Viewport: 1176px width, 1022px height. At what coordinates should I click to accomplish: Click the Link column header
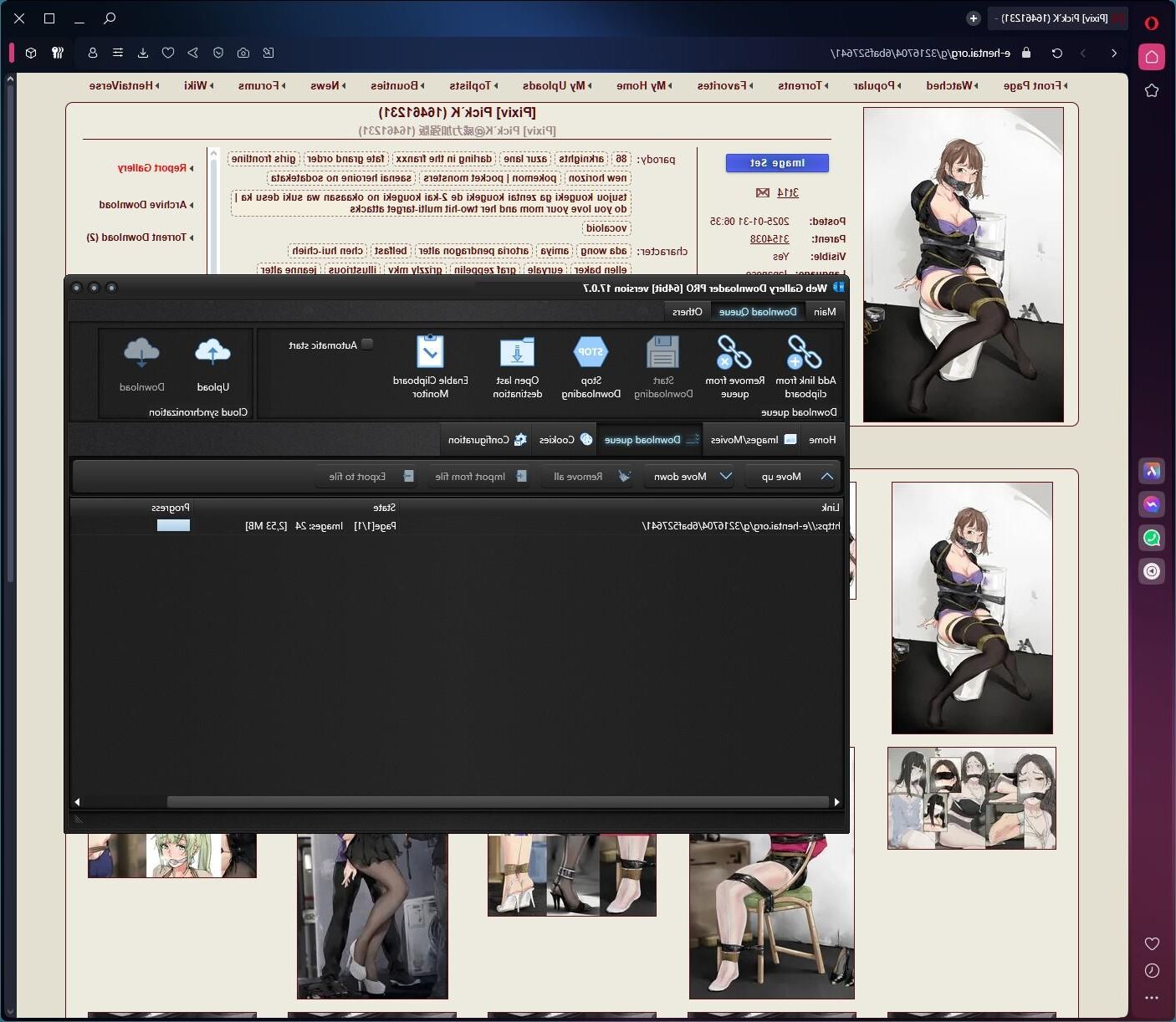tap(621, 507)
